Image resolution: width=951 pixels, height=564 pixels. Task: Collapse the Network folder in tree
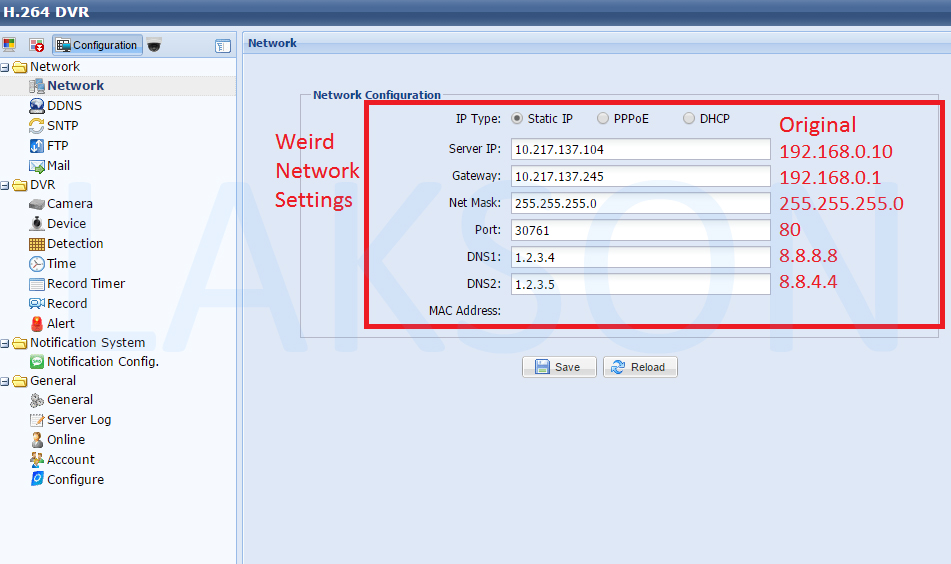[x=5, y=67]
